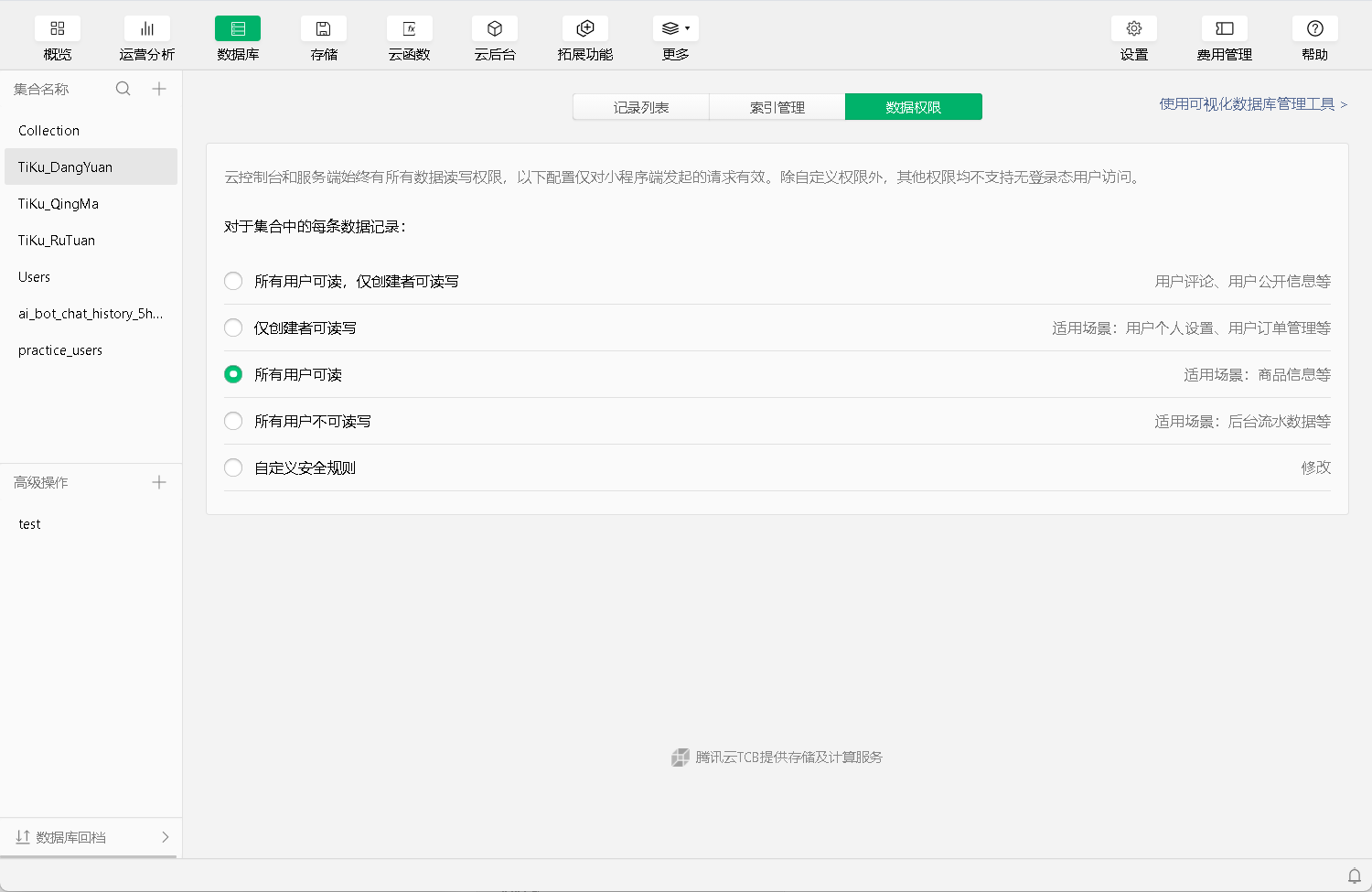Select 自定义安全规则 radio button

[x=233, y=467]
